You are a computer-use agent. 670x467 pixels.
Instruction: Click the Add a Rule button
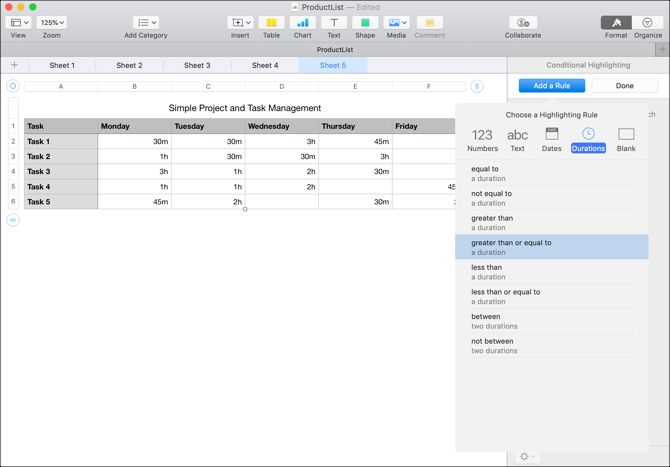[x=552, y=86]
